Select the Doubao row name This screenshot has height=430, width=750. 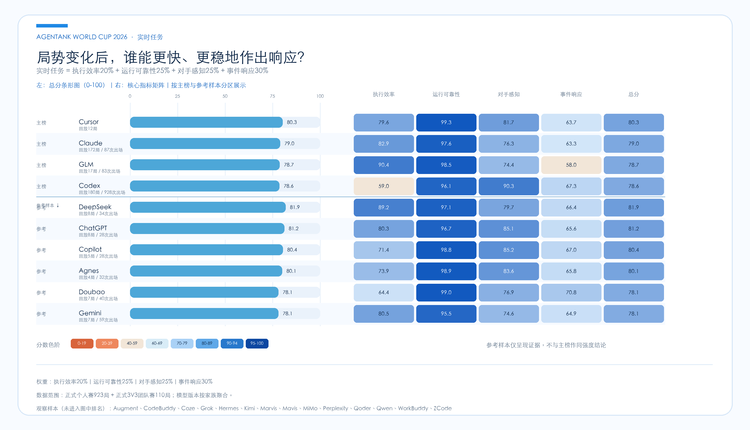click(91, 291)
